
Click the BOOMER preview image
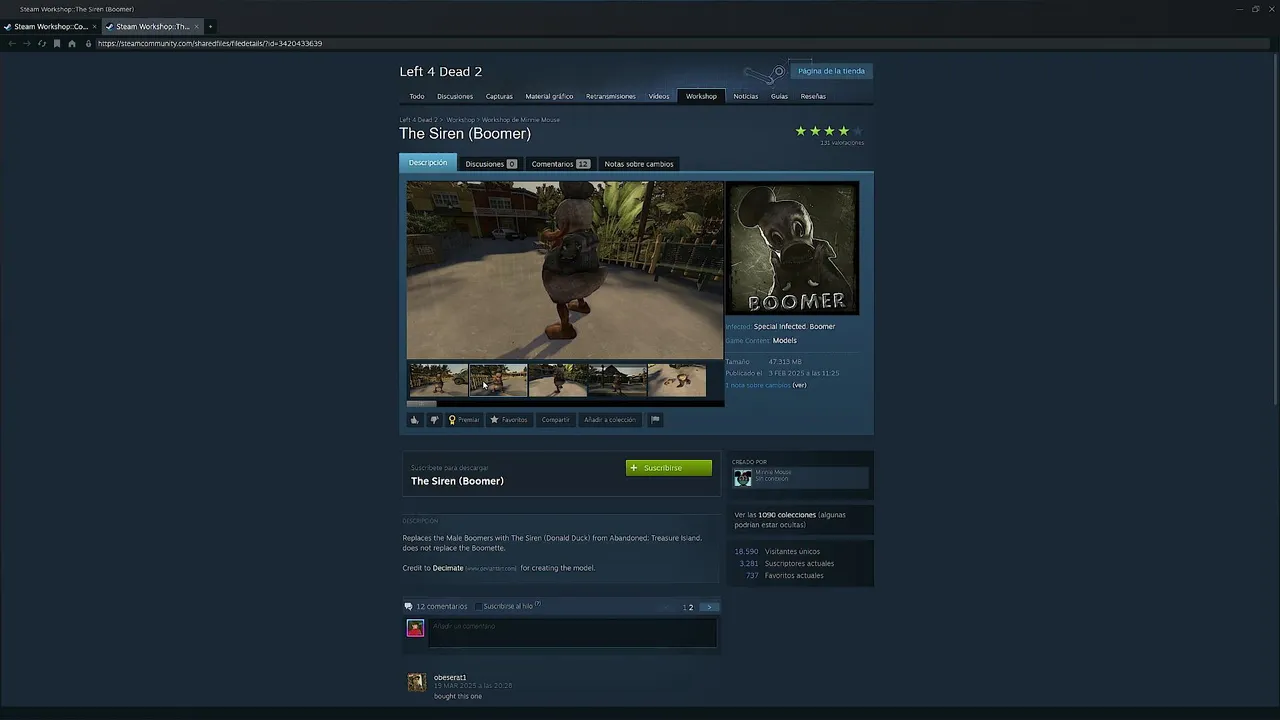coord(792,248)
